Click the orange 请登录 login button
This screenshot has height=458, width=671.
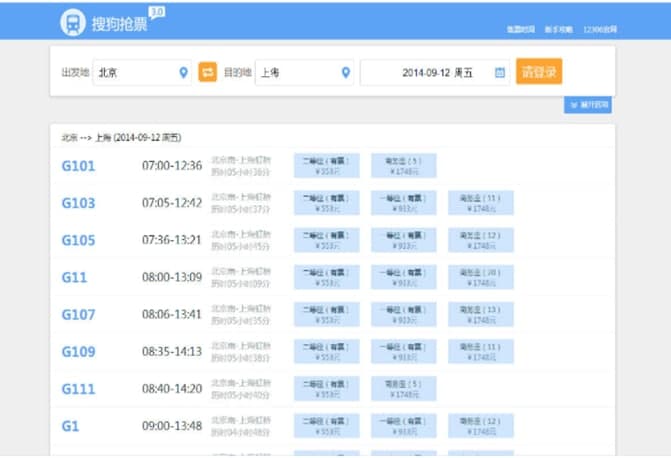click(539, 71)
